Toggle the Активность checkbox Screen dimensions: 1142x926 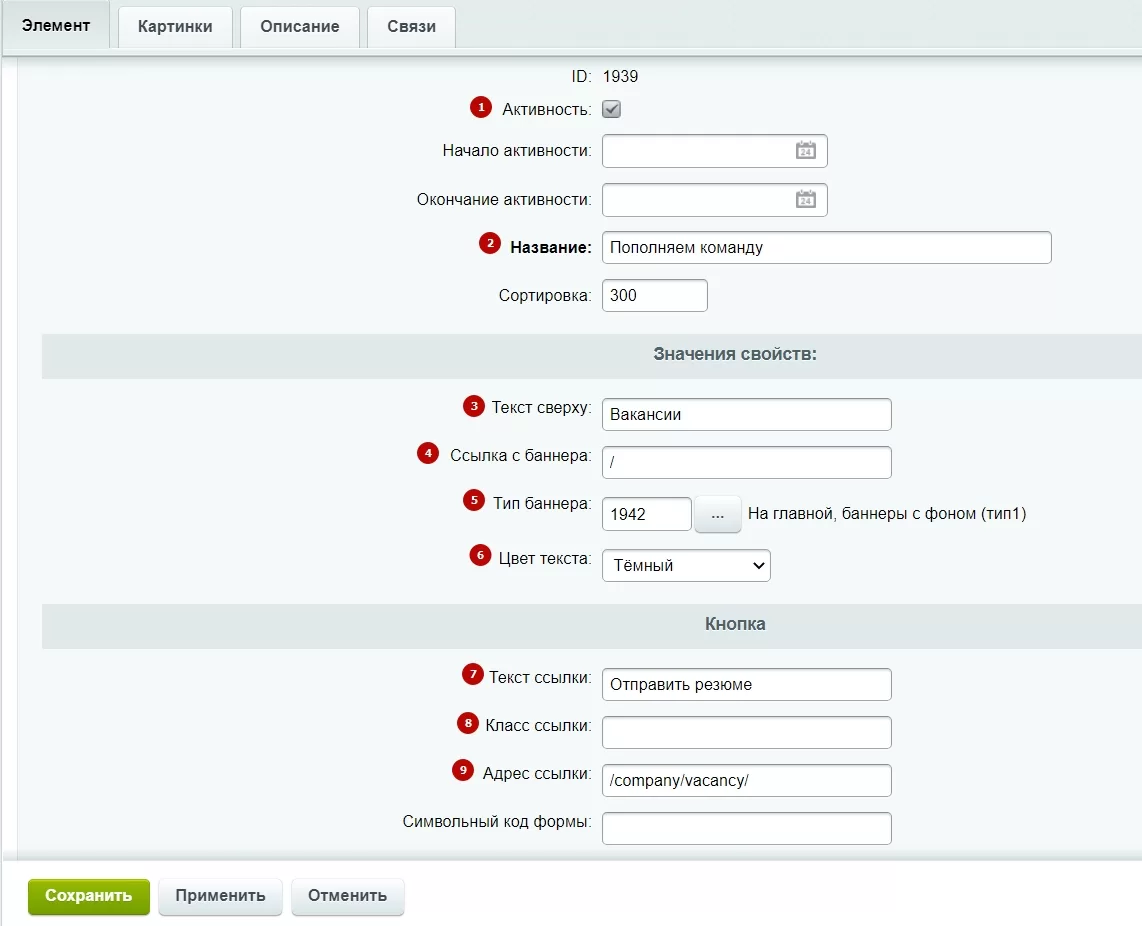611,109
